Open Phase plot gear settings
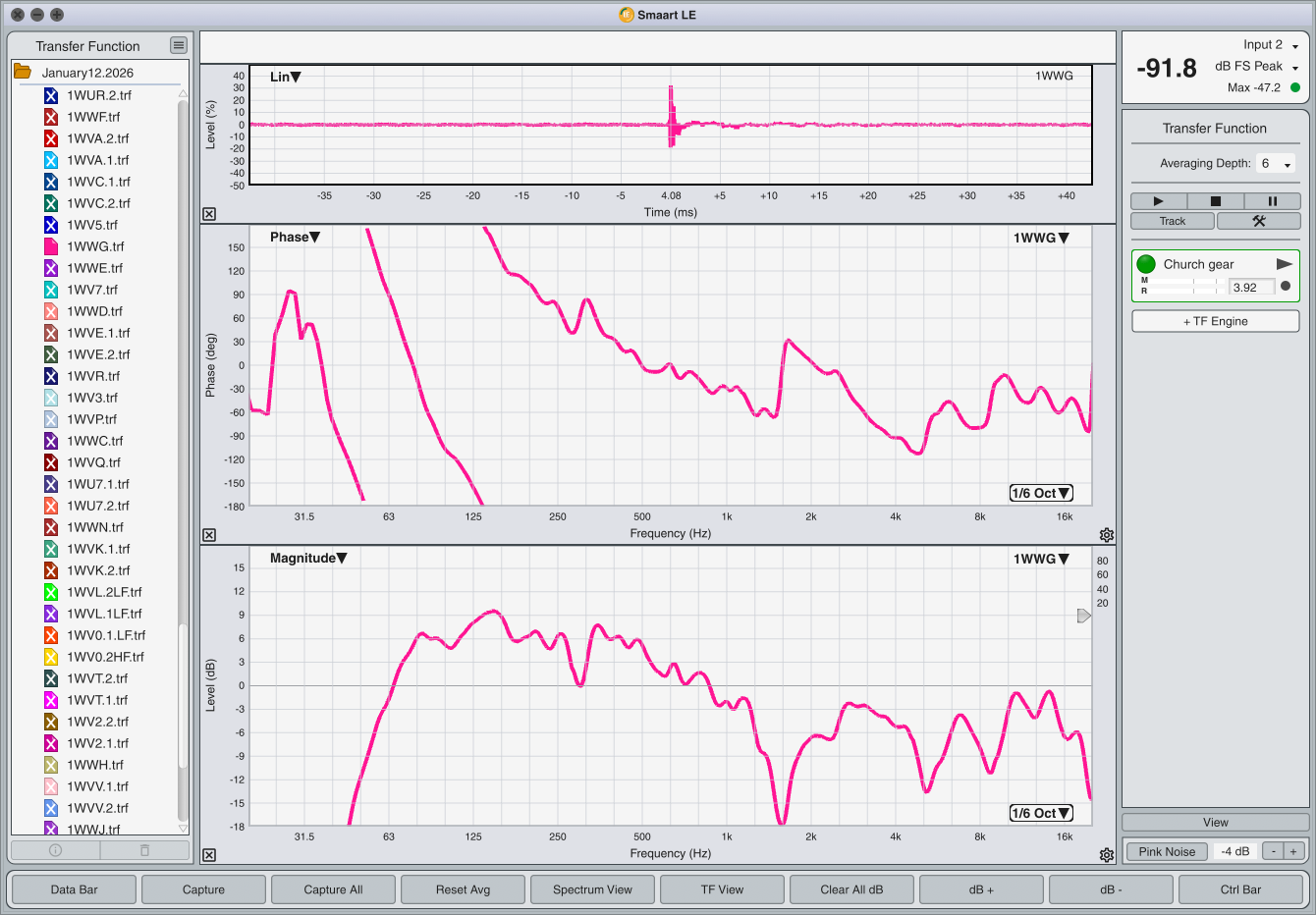The height and width of the screenshot is (915, 1316). [1107, 535]
